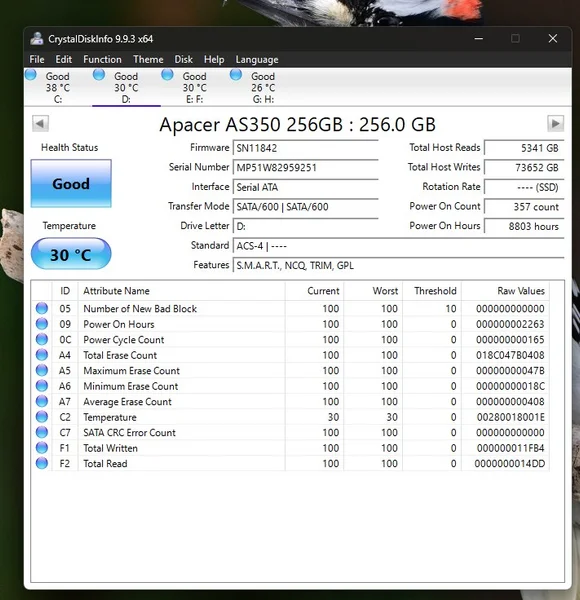Click the Attribute Name column header
The image size is (580, 600).
(181, 291)
